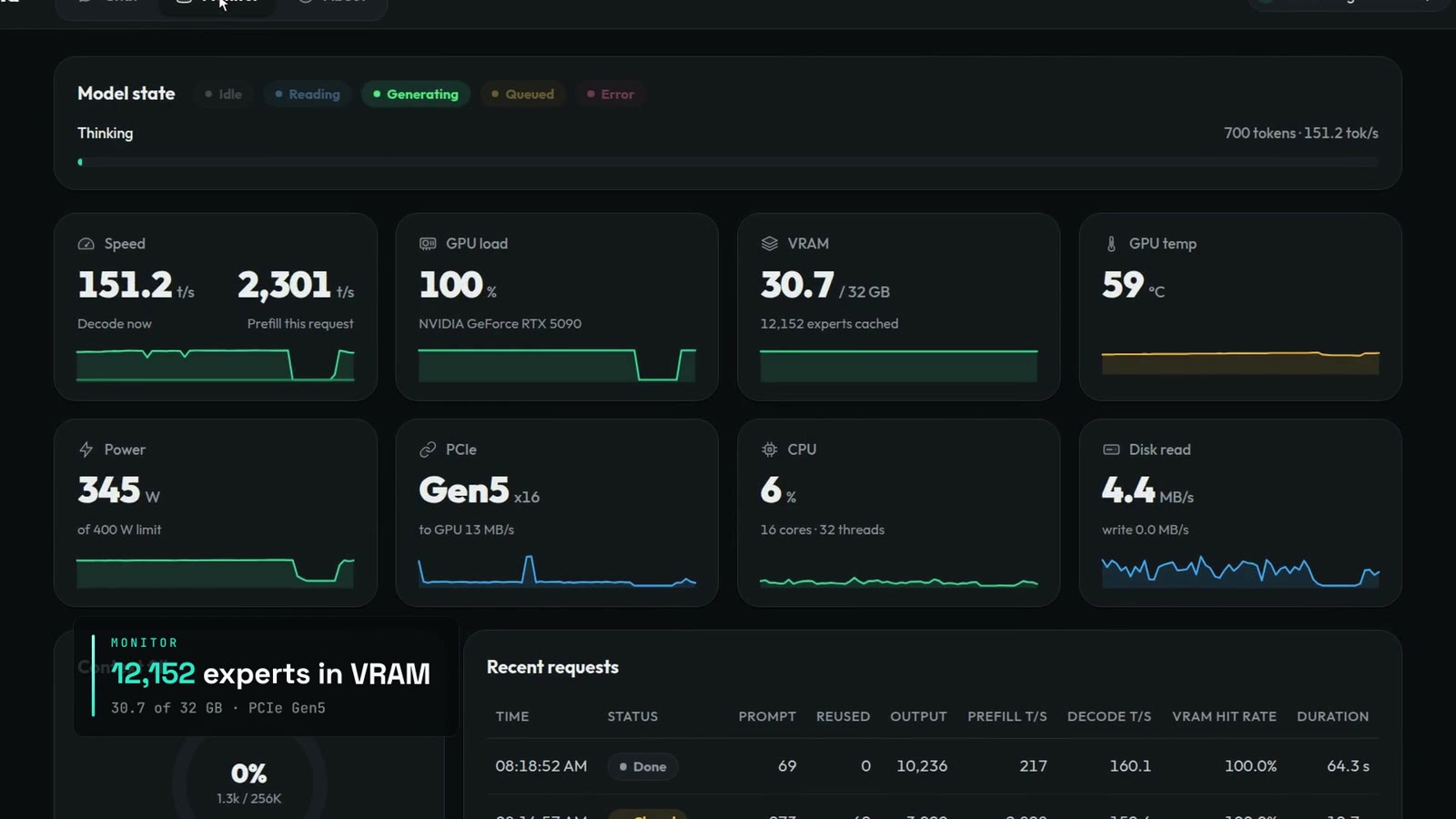Select the Generating model state pill
The height and width of the screenshot is (819, 1456).
click(416, 94)
